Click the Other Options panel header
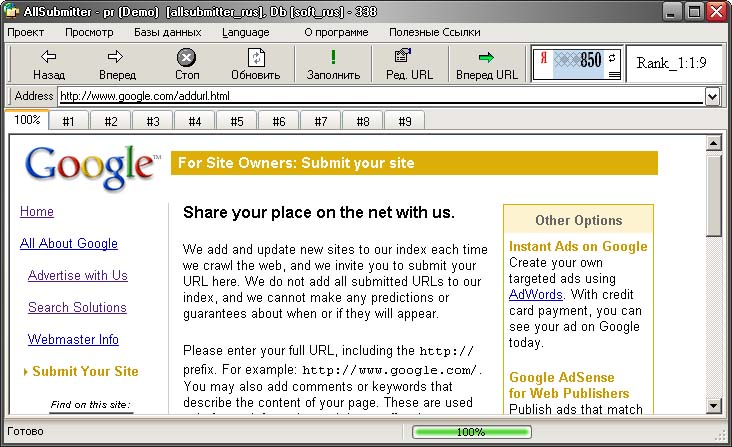 click(578, 220)
